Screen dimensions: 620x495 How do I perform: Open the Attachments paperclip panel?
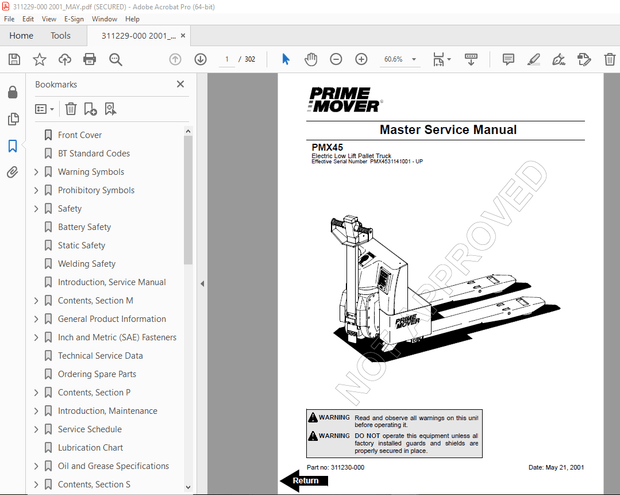coord(13,172)
